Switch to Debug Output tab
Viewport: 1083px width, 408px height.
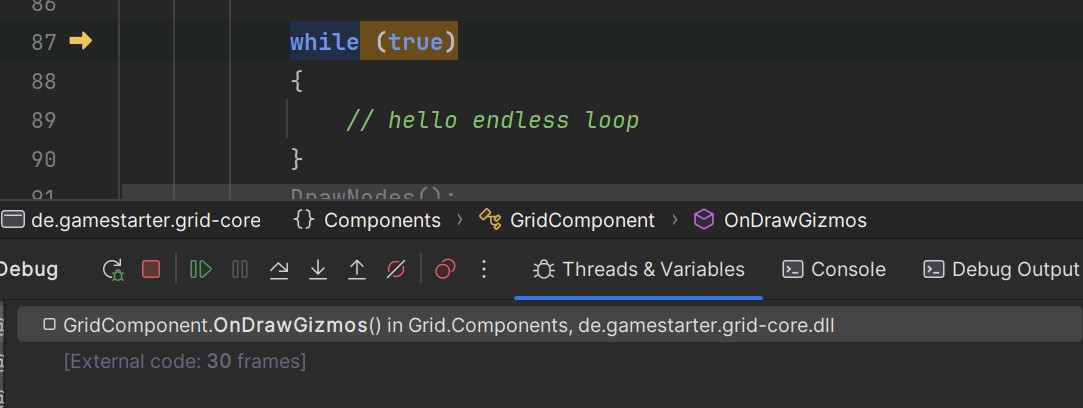[x=1001, y=269]
